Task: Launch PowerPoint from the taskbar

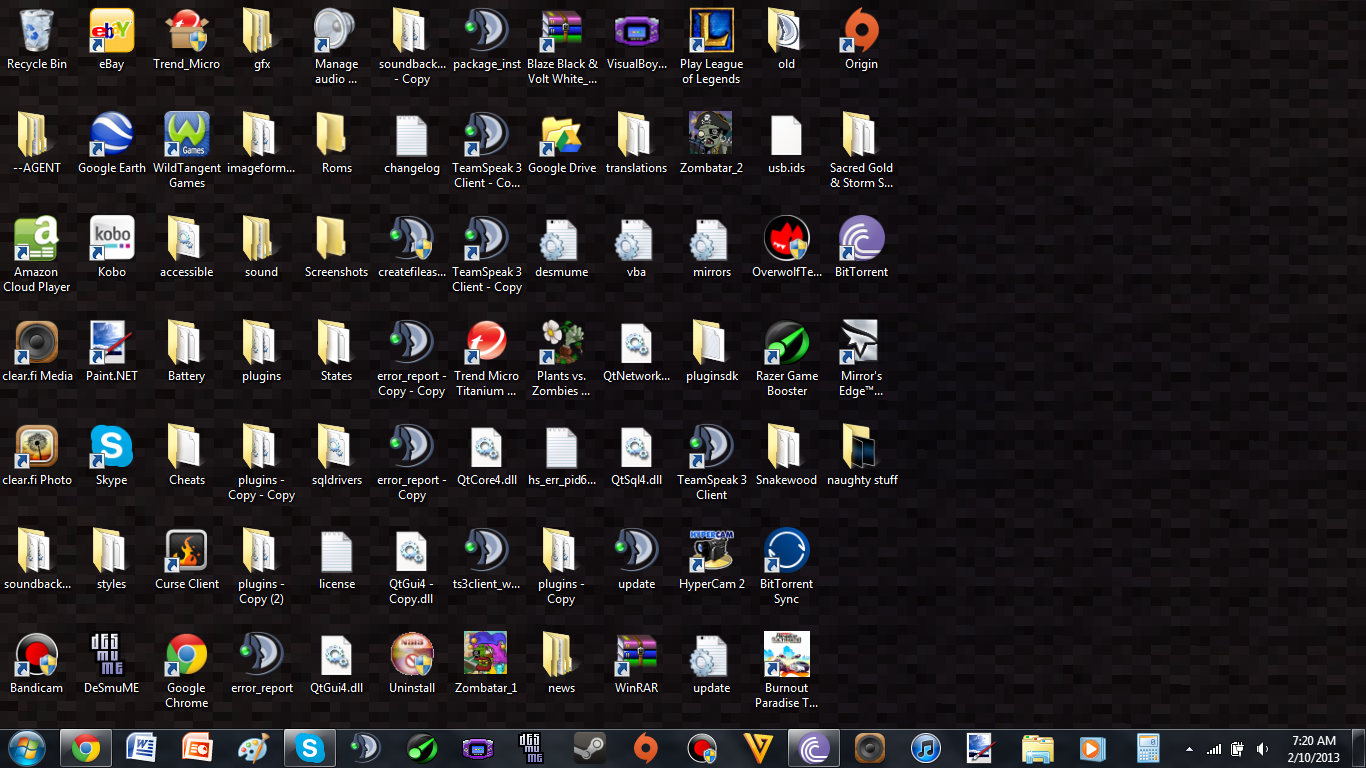Action: [198, 748]
